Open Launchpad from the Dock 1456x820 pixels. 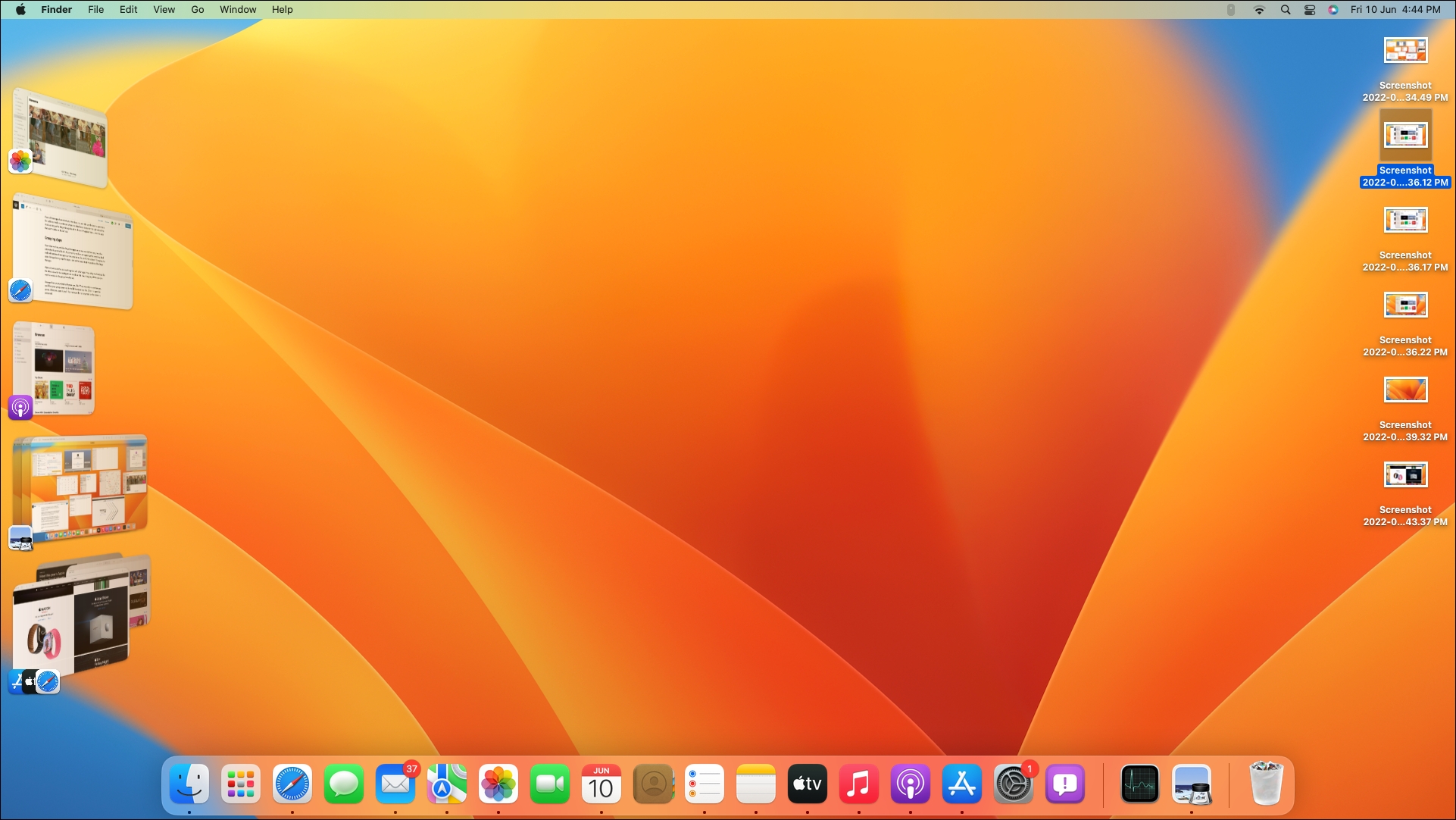[240, 784]
